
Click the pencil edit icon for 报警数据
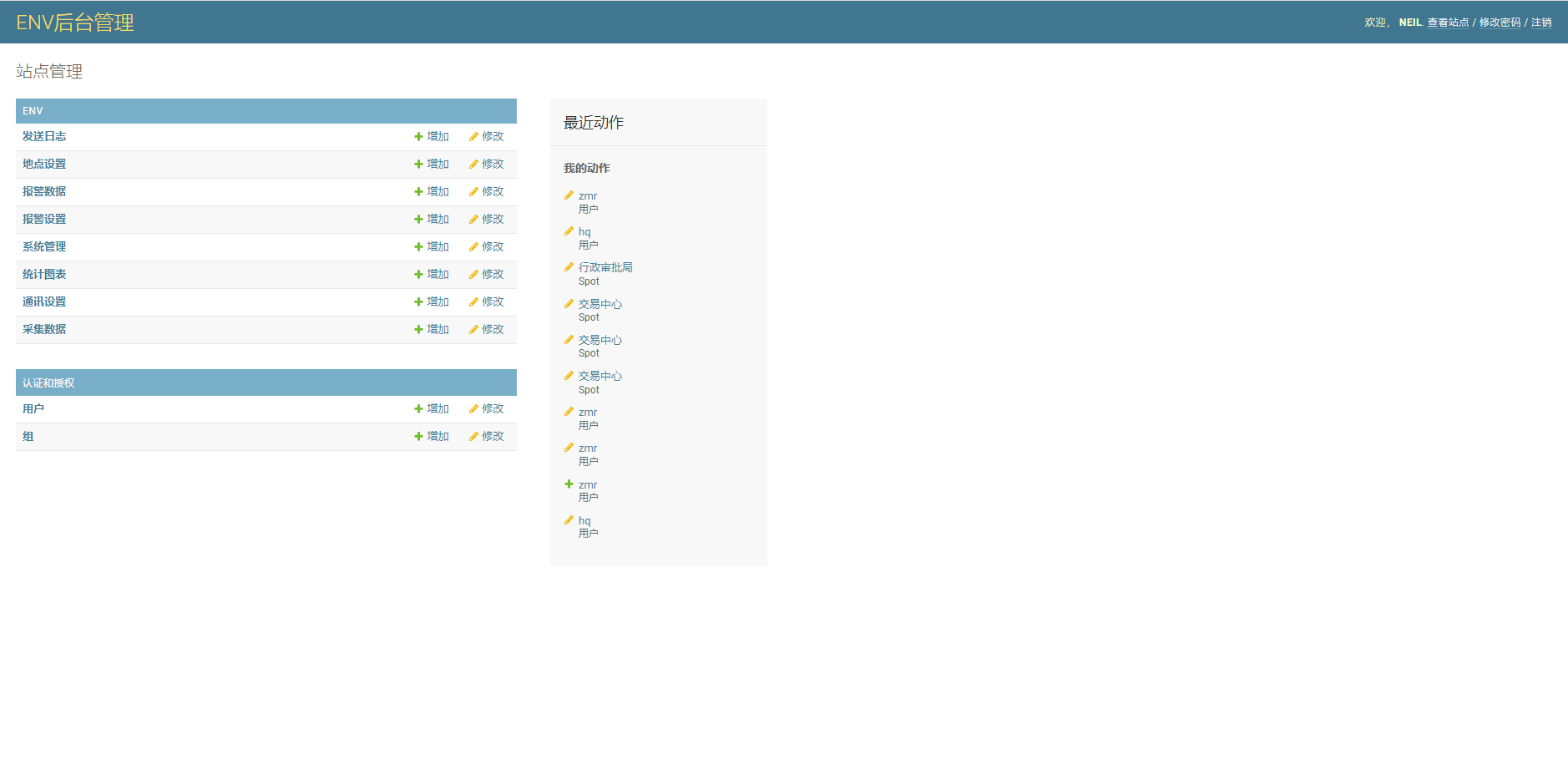pos(473,192)
